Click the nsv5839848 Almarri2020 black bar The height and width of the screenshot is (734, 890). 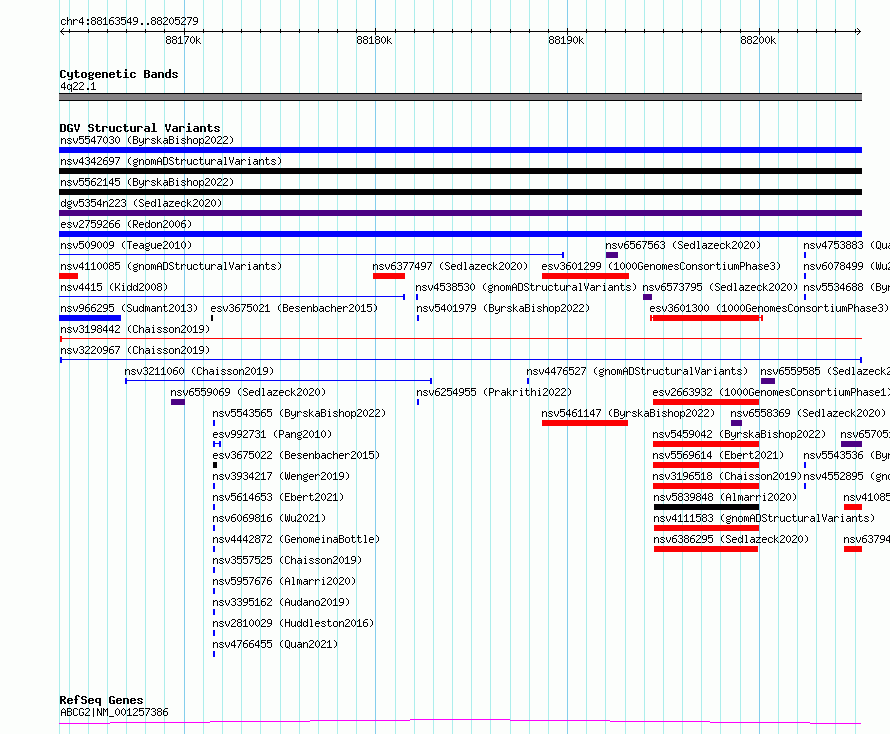tap(706, 507)
